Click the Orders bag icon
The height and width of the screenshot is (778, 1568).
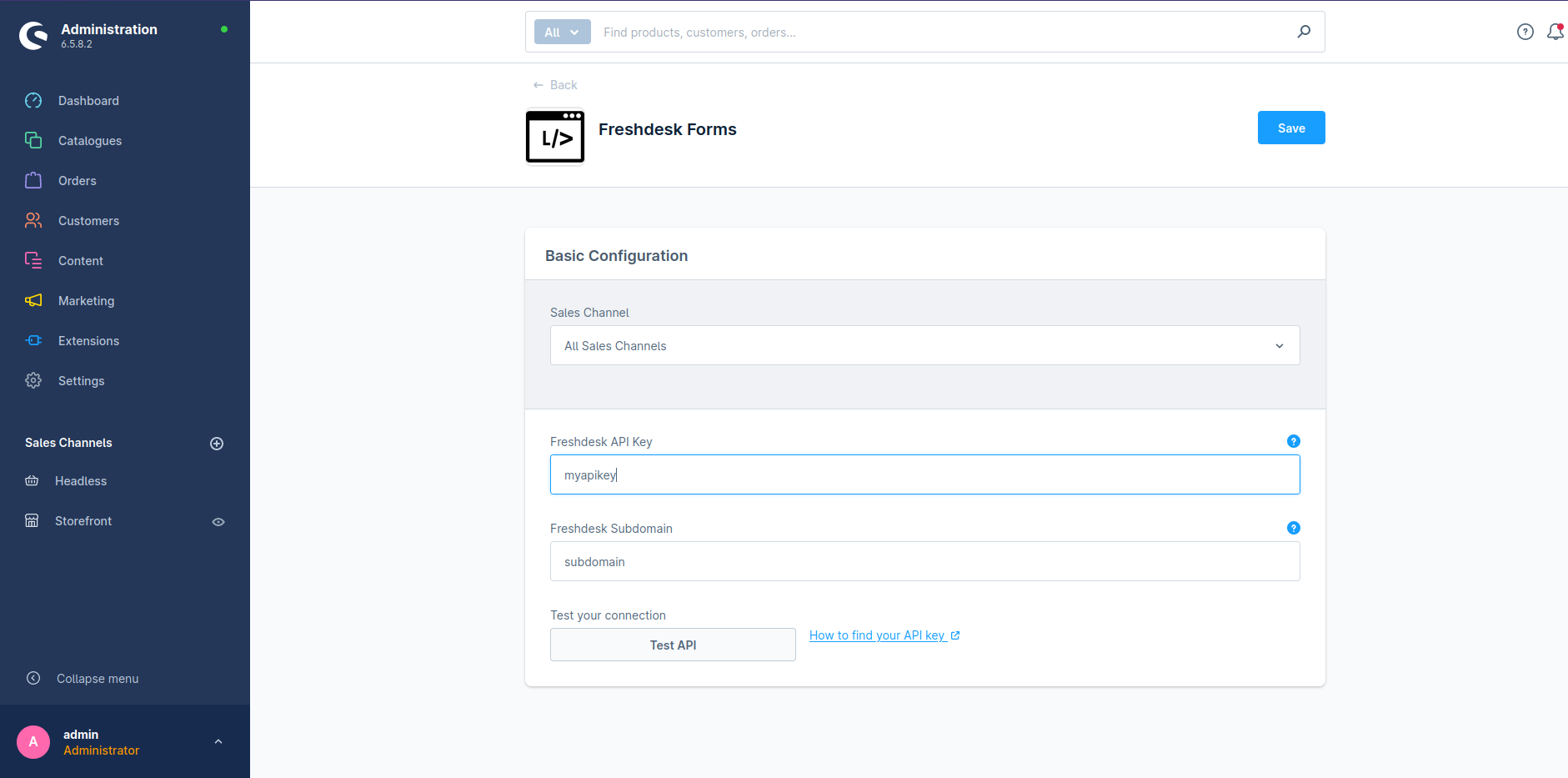pyautogui.click(x=33, y=181)
